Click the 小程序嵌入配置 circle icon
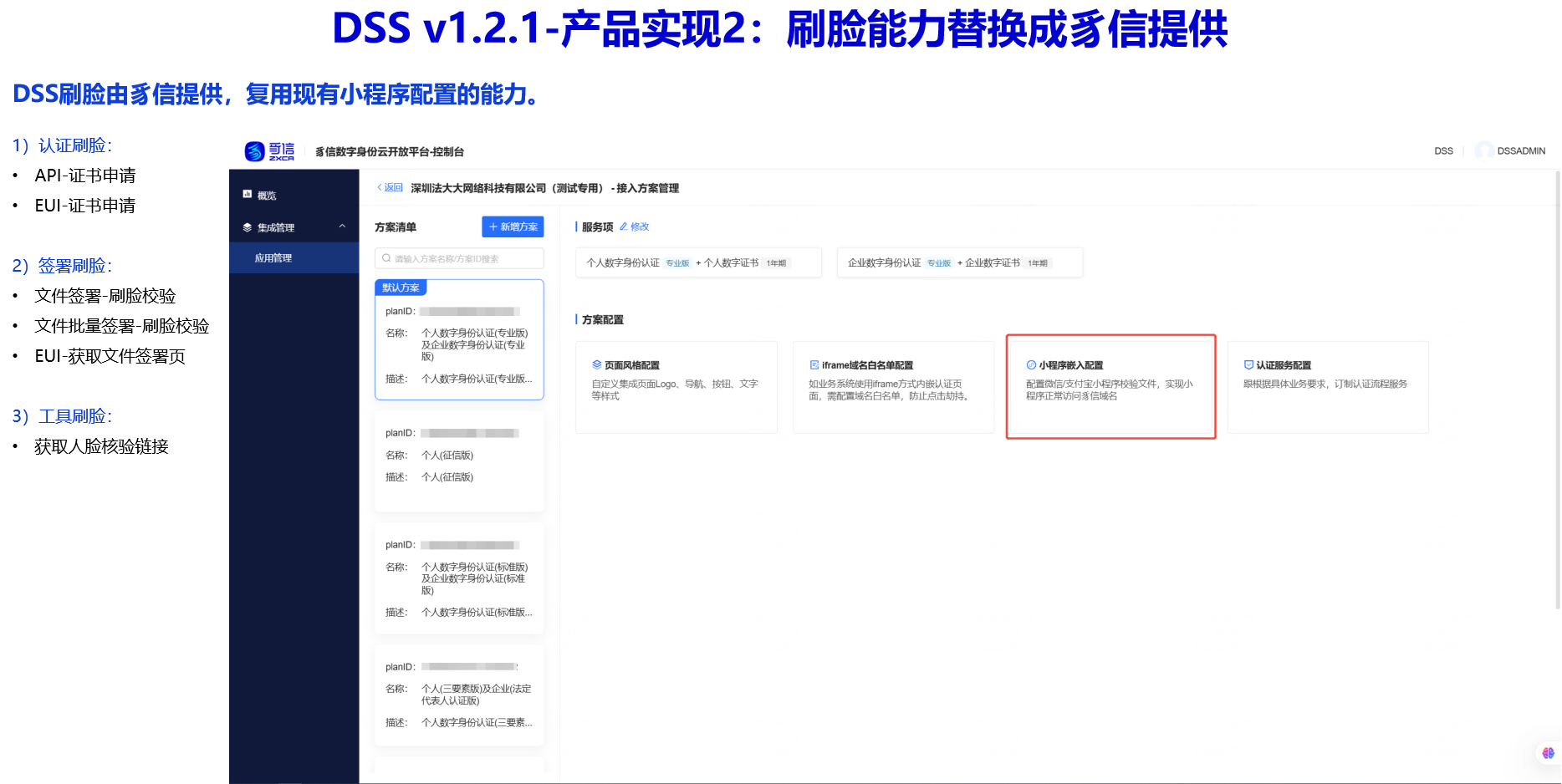The width and height of the screenshot is (1562, 784). pyautogui.click(x=1031, y=364)
